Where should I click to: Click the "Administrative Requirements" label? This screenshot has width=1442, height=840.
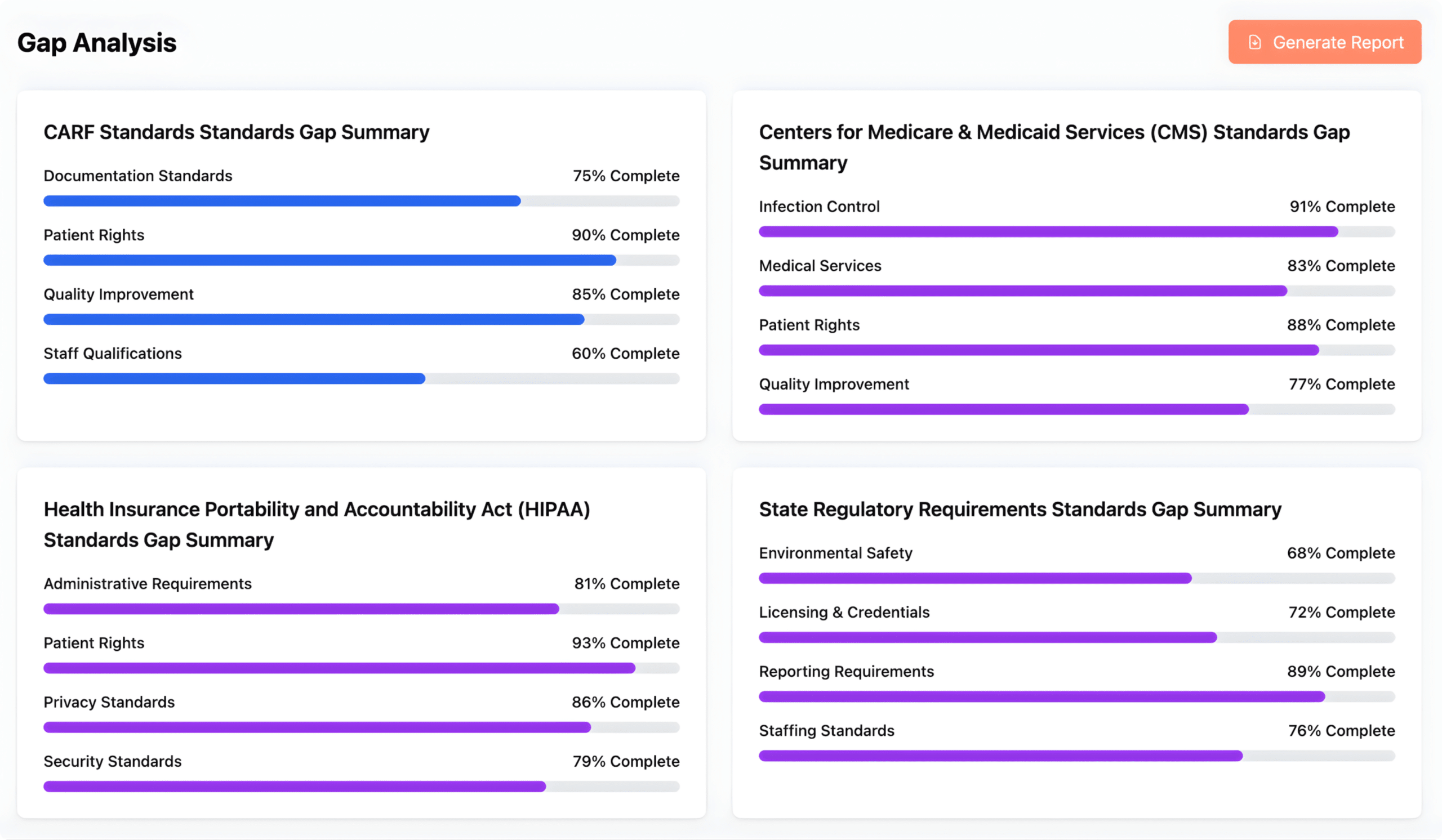[148, 584]
